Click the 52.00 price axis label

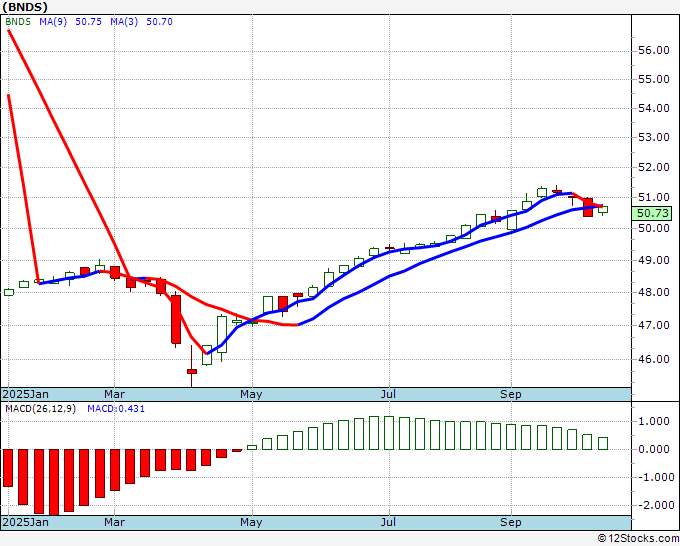click(654, 167)
